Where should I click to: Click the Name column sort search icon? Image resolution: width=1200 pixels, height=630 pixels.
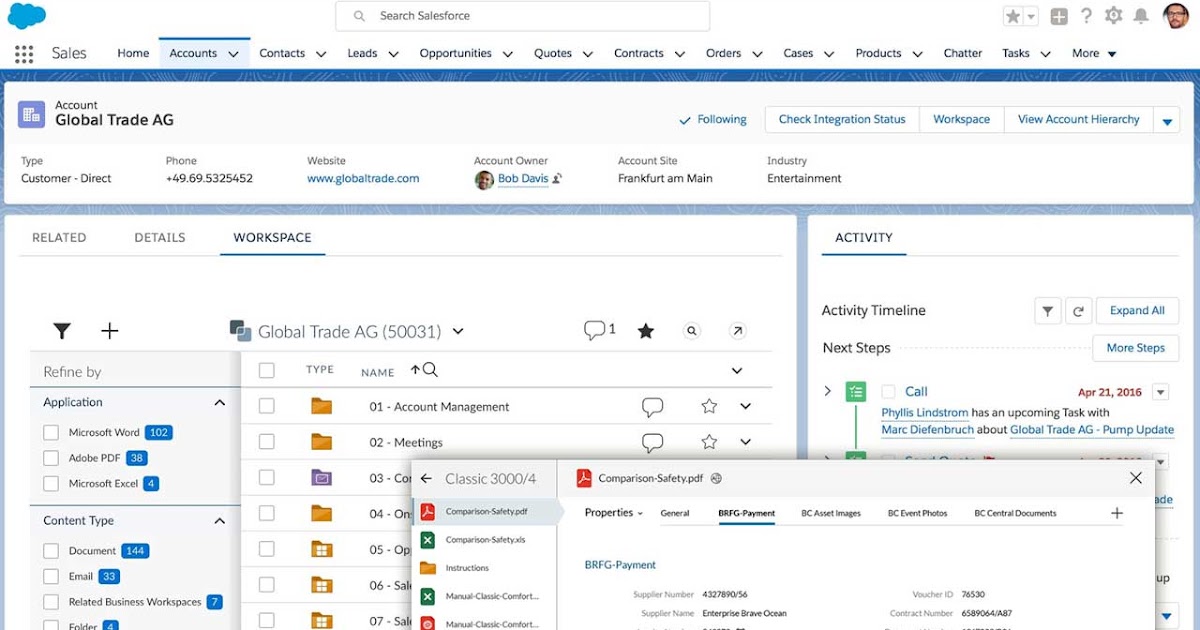click(x=430, y=370)
